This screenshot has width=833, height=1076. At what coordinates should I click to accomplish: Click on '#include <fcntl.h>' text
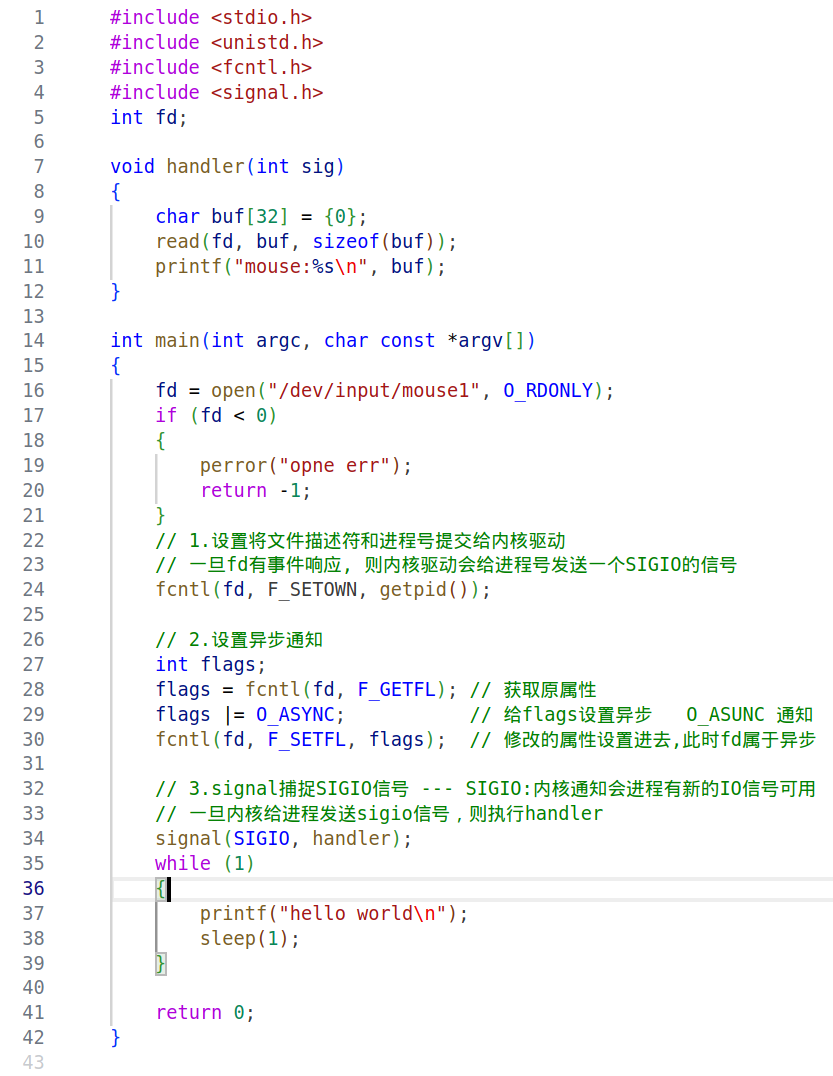pos(211,67)
